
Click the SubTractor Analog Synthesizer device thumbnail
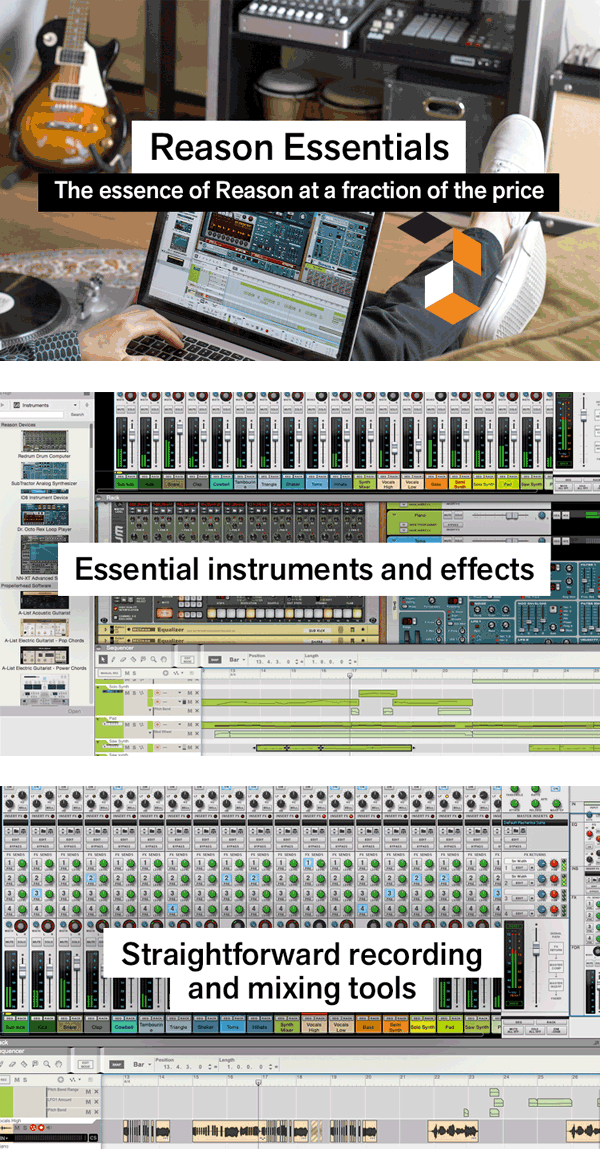click(x=45, y=470)
